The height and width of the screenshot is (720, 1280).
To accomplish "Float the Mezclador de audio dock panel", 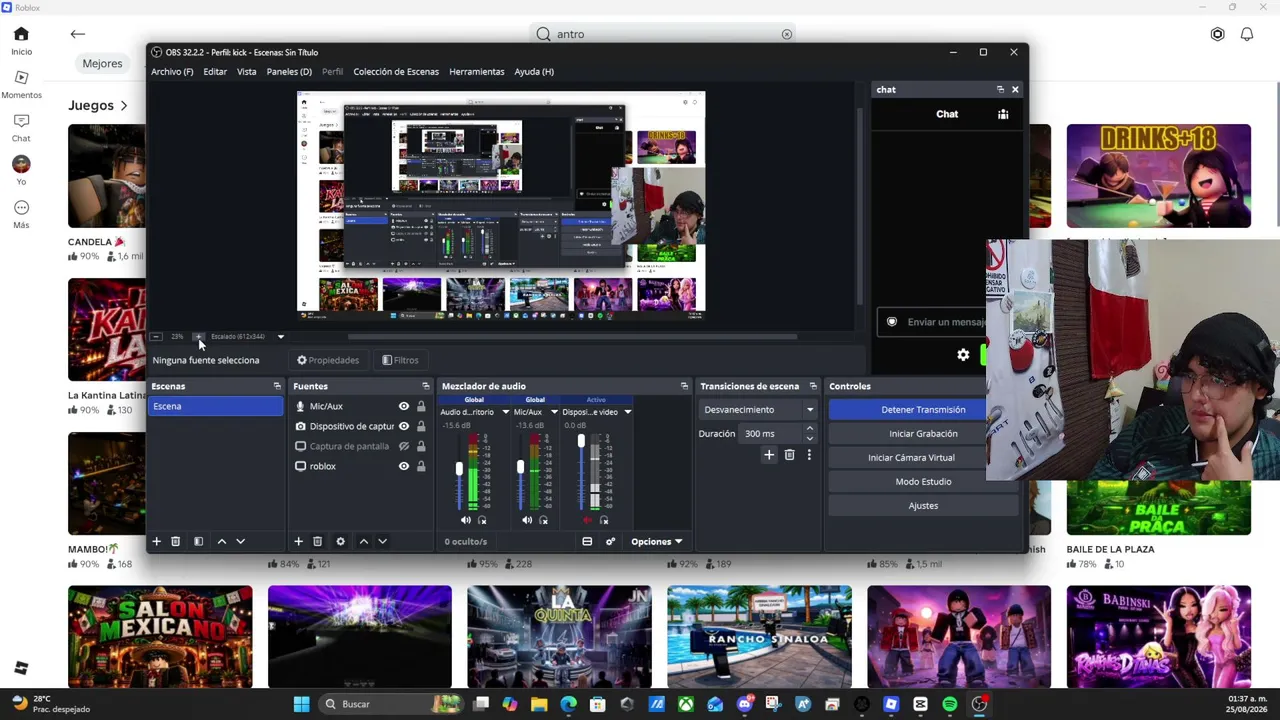I will [x=684, y=386].
